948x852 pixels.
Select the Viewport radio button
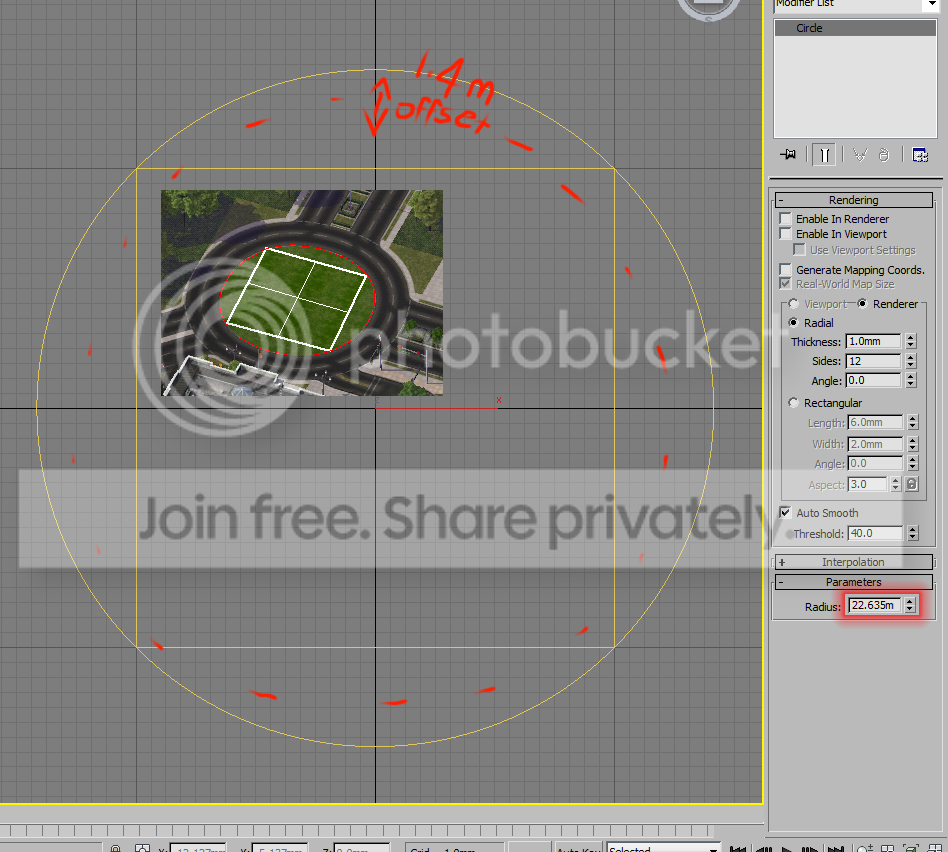(x=794, y=304)
